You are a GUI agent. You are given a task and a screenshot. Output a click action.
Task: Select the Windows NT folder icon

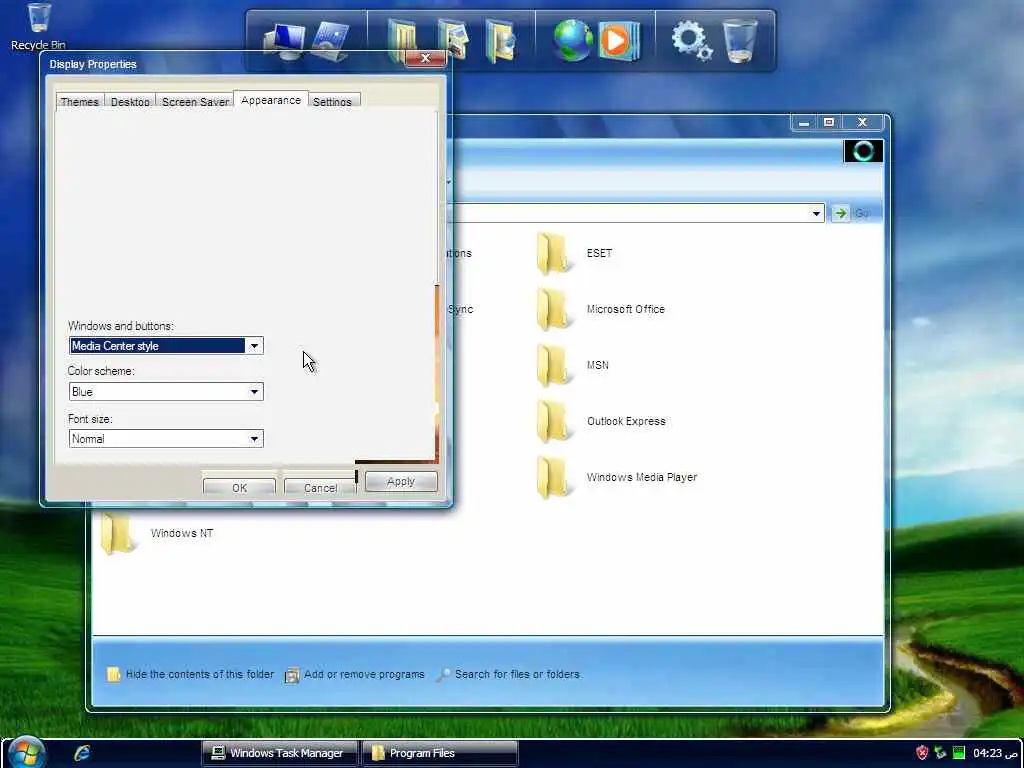click(118, 534)
